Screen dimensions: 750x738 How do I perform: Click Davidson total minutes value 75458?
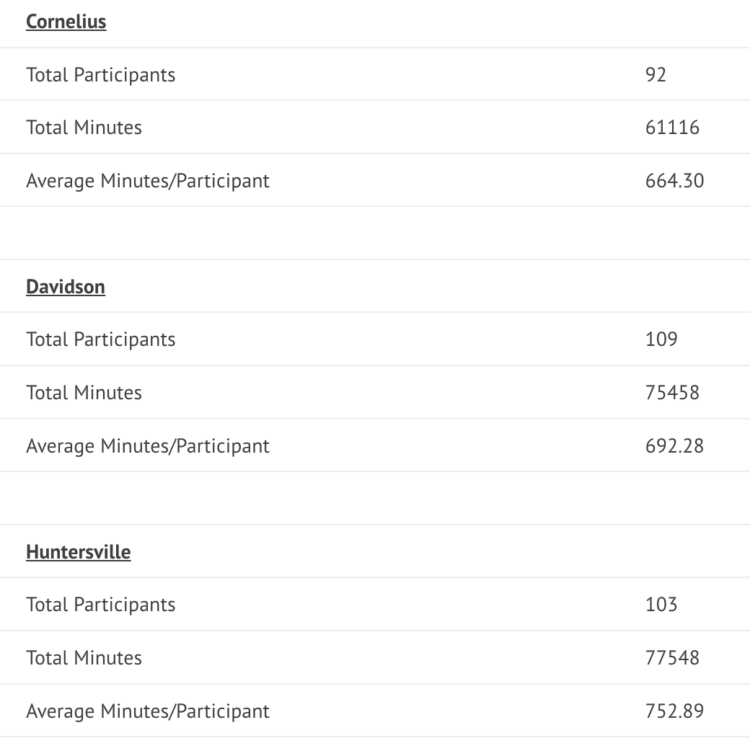(x=673, y=393)
